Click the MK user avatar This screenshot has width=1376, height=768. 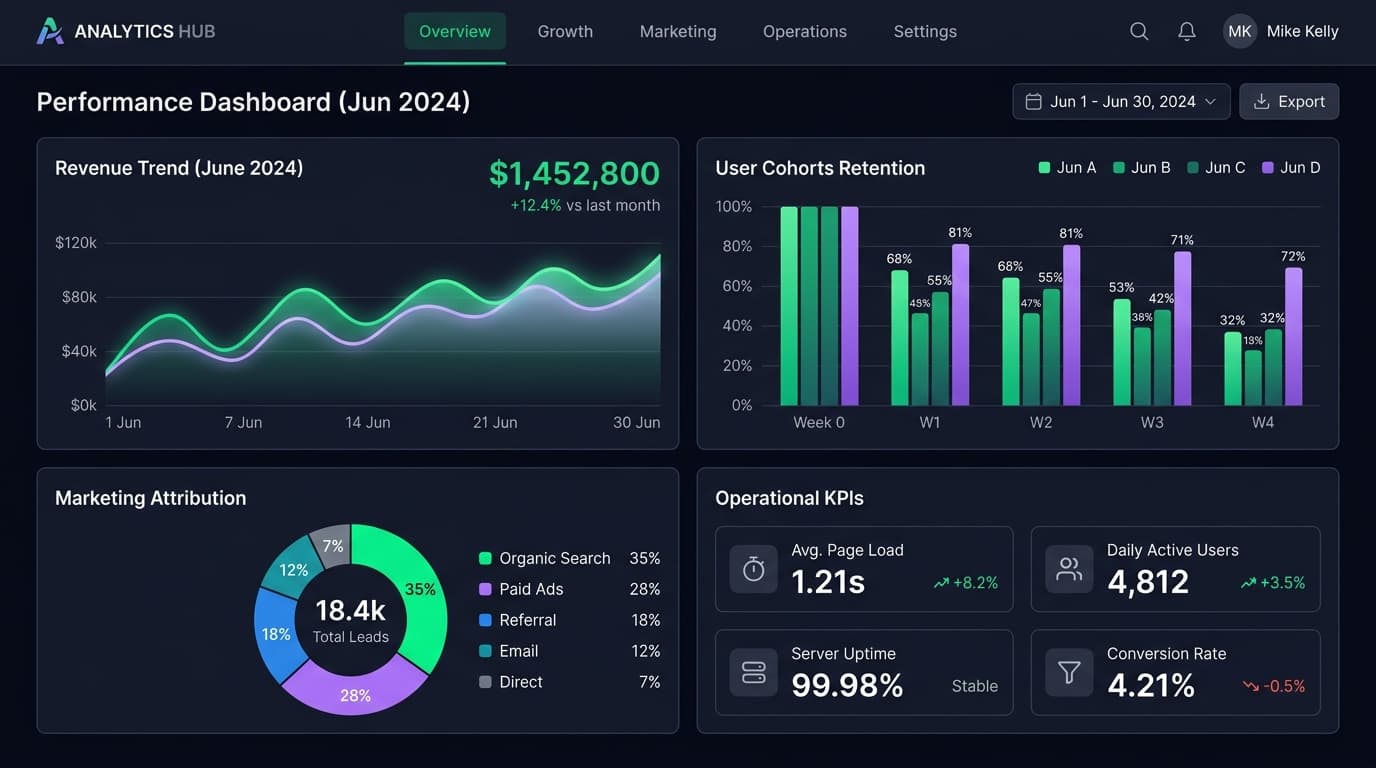(x=1240, y=31)
